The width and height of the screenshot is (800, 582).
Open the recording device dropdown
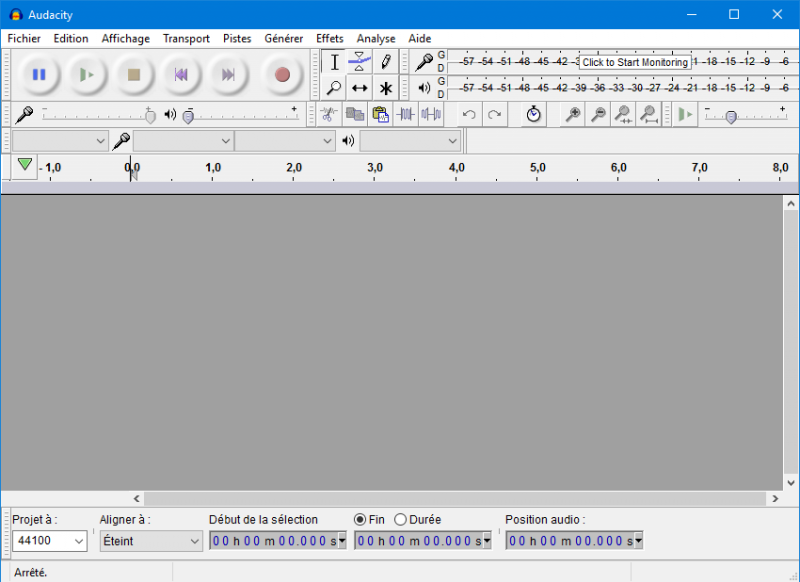[x=183, y=141]
